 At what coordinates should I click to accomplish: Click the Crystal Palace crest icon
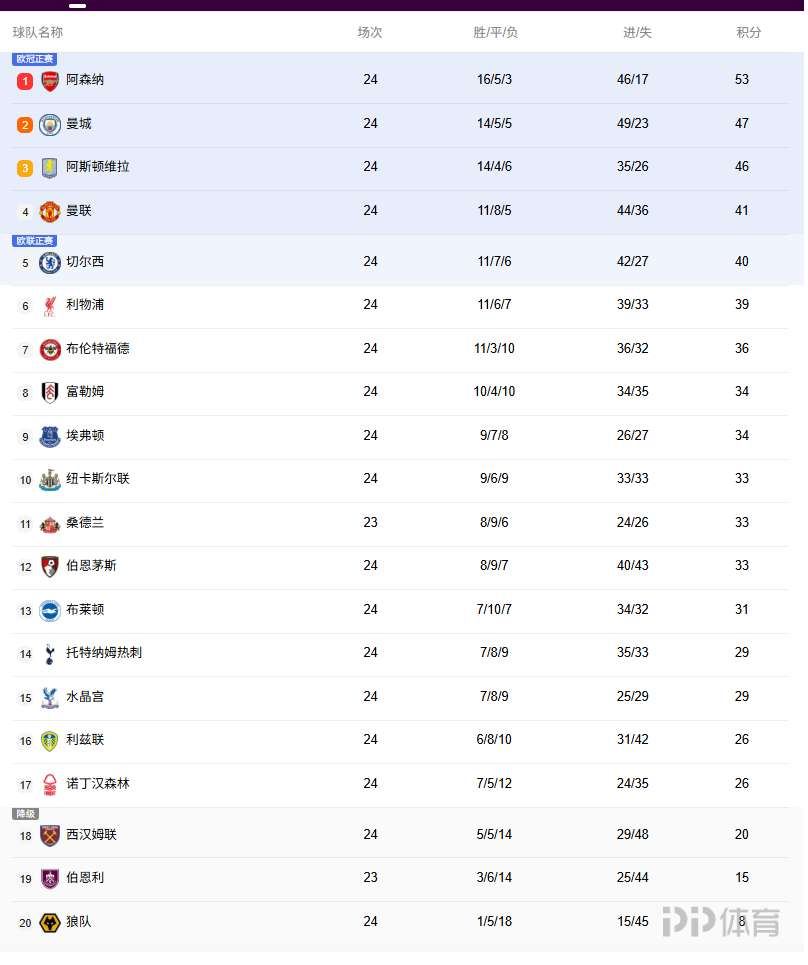point(50,698)
